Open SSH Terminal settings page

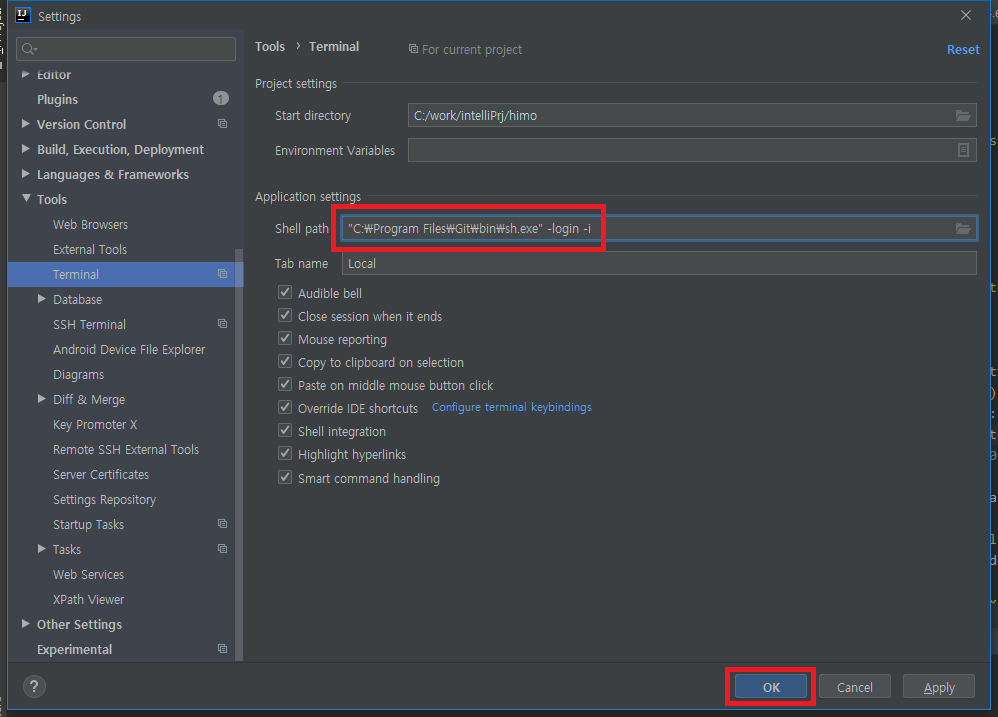[89, 324]
